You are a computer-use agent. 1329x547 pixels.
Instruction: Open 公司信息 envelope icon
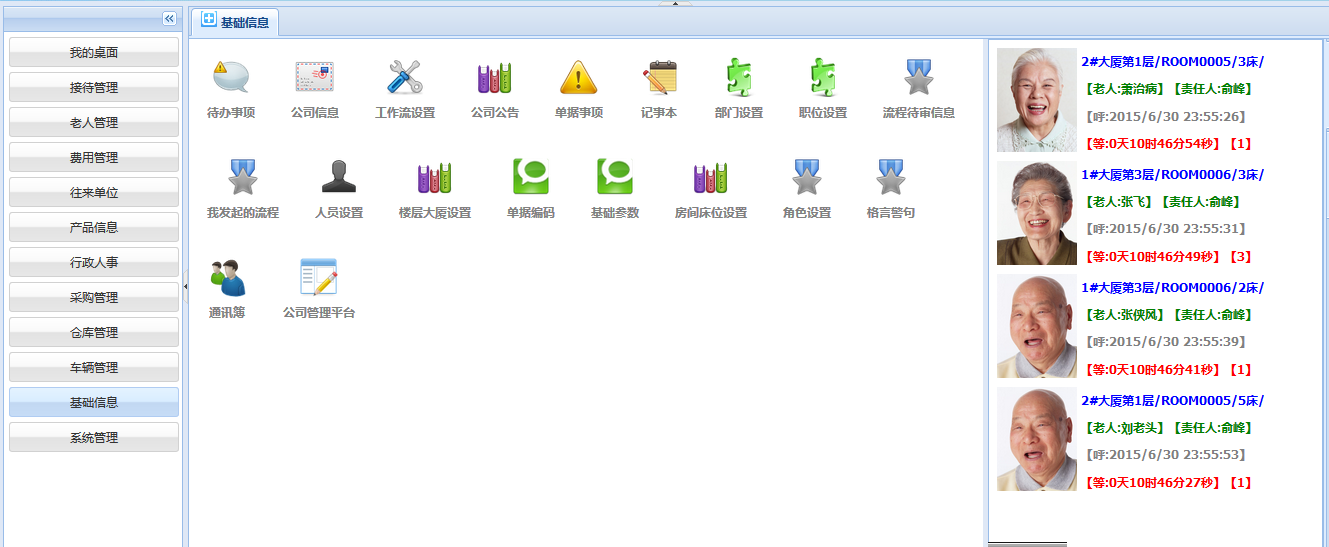(x=315, y=77)
